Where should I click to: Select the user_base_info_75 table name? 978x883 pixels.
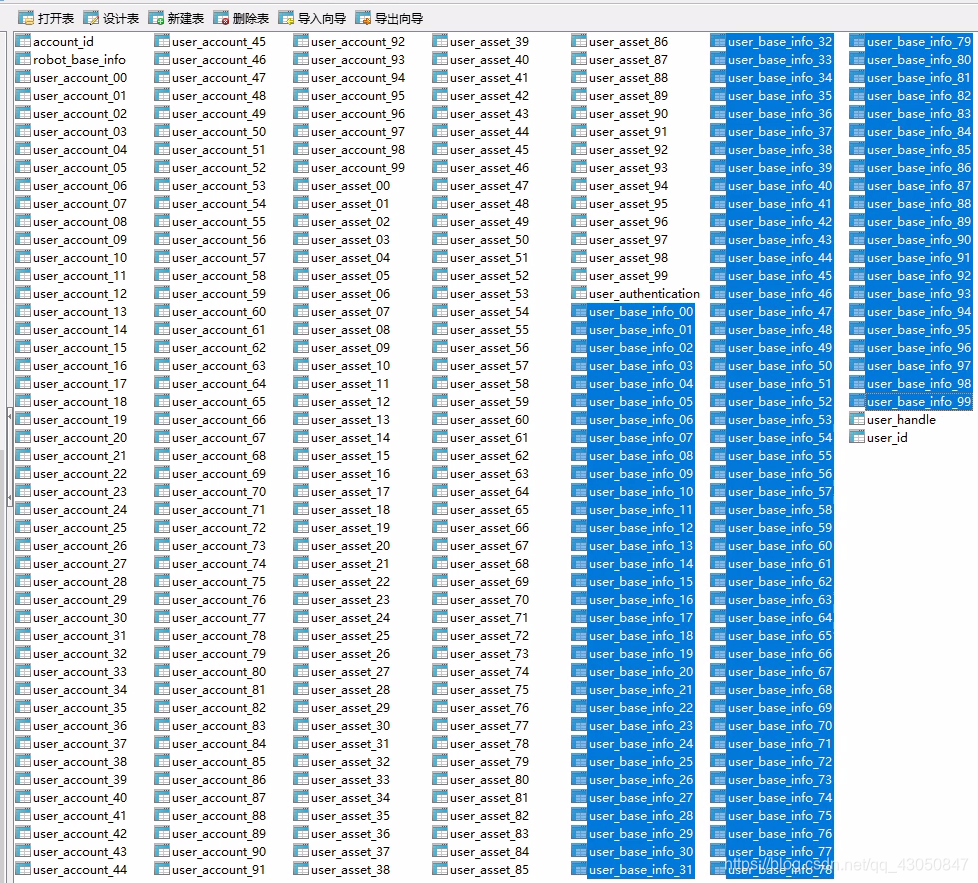(780, 816)
